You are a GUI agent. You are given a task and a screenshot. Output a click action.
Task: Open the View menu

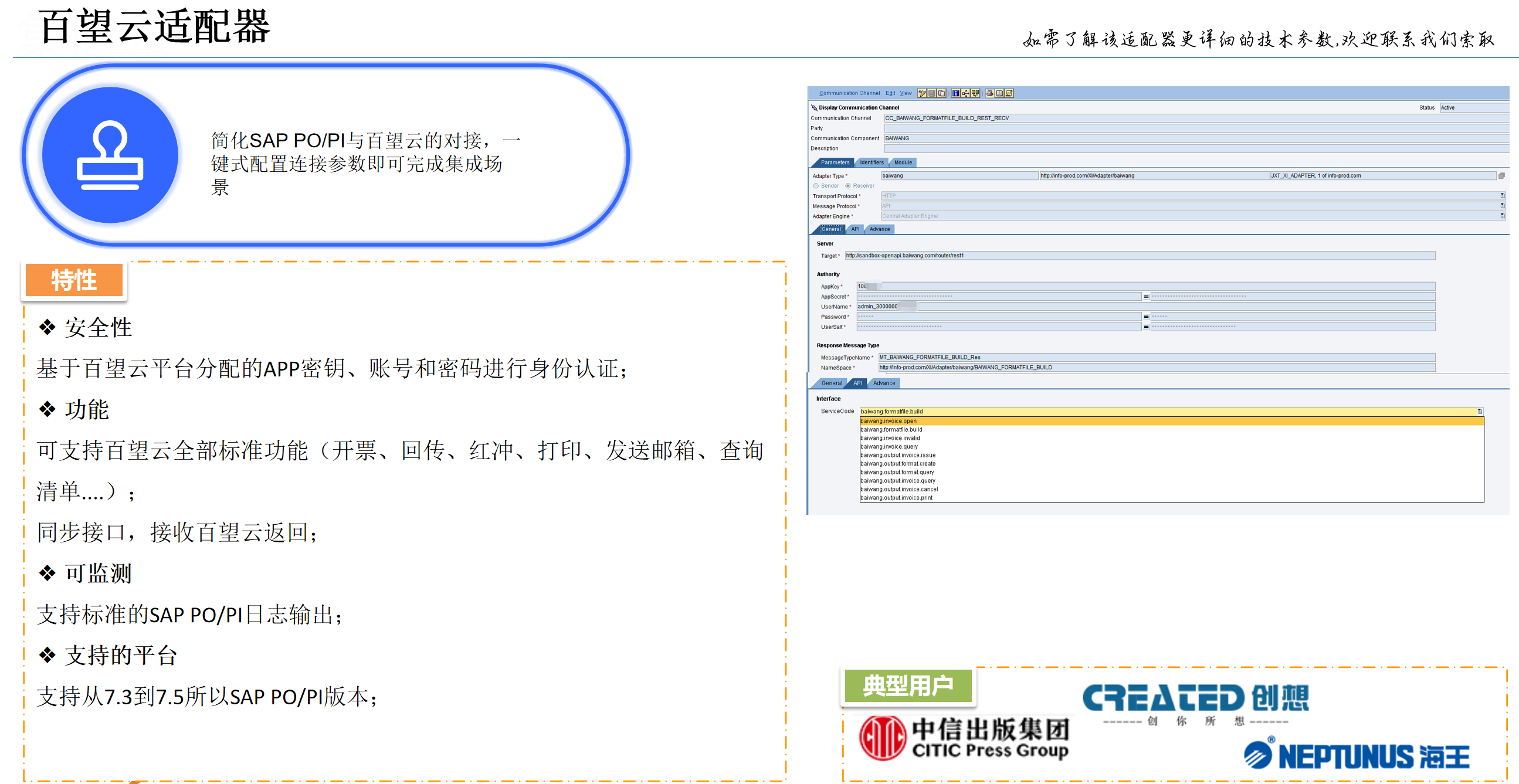(x=905, y=93)
